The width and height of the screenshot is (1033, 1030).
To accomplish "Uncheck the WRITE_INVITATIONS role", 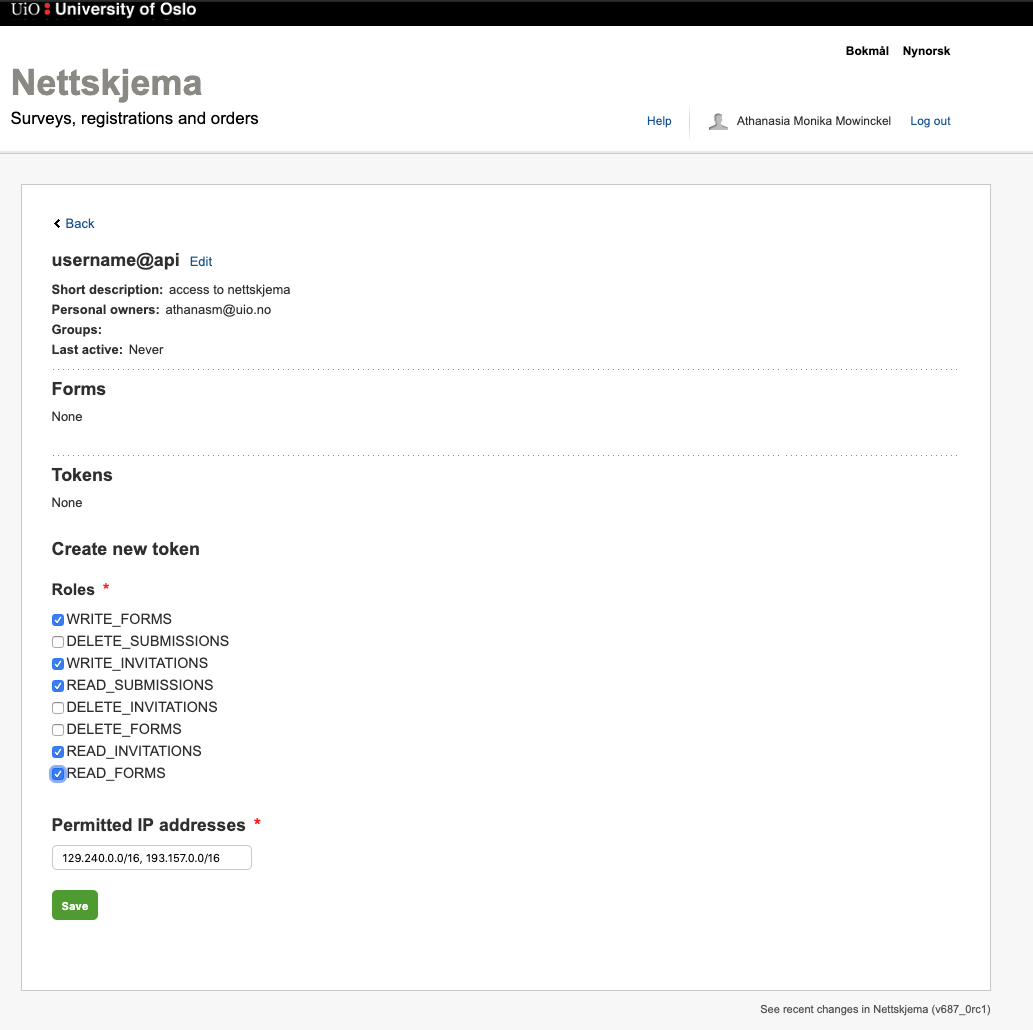I will tap(58, 664).
